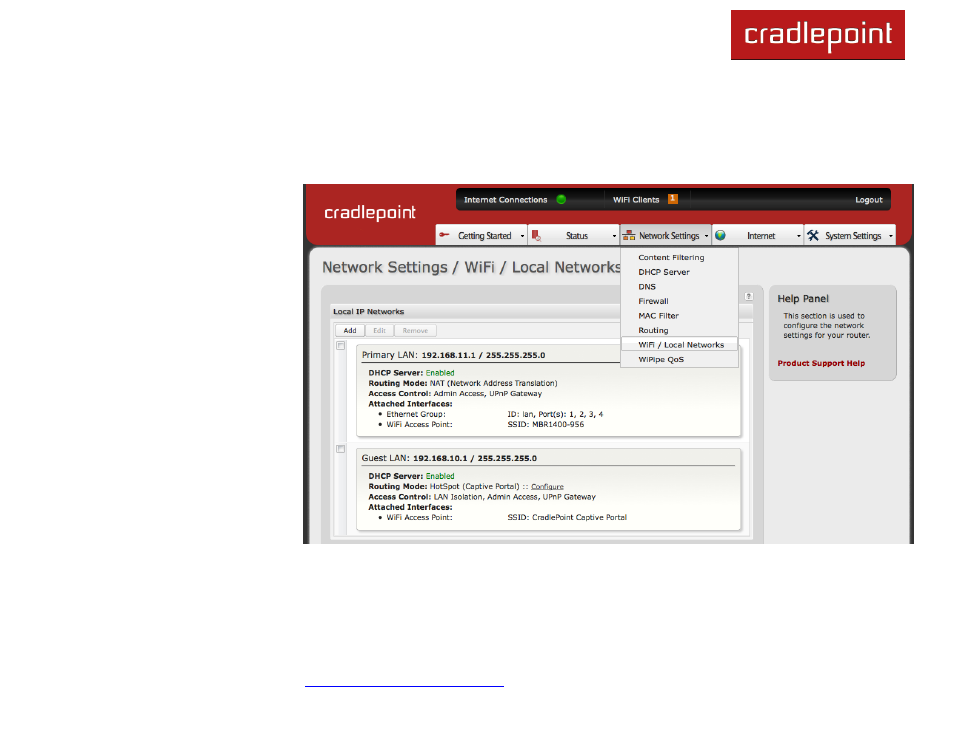This screenshot has width=954, height=737.
Task: Open the System Settings tab
Action: click(x=850, y=236)
